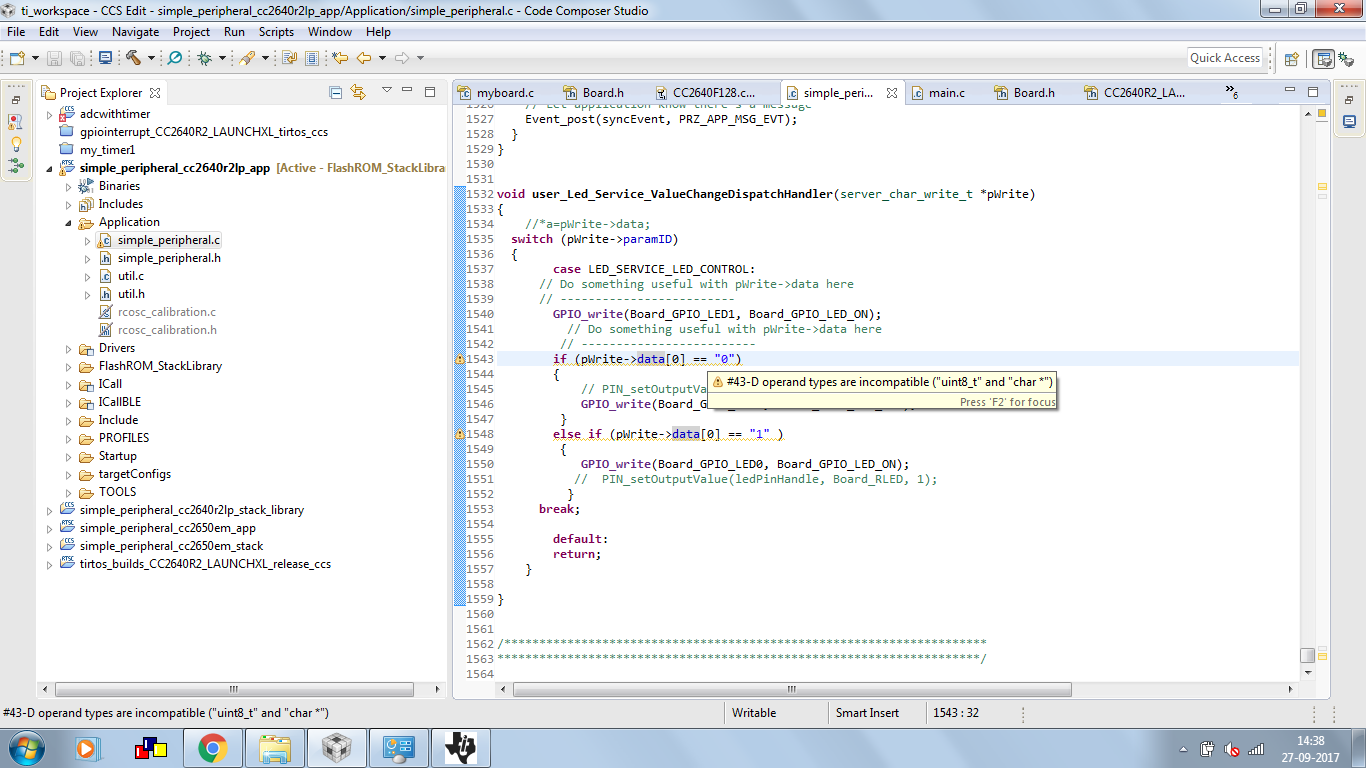Collapse All items in Project Explorer

[x=336, y=91]
